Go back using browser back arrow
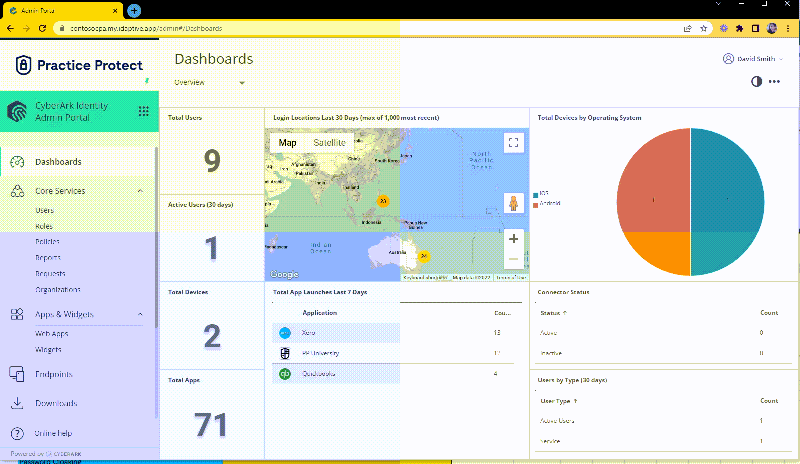 [x=10, y=29]
